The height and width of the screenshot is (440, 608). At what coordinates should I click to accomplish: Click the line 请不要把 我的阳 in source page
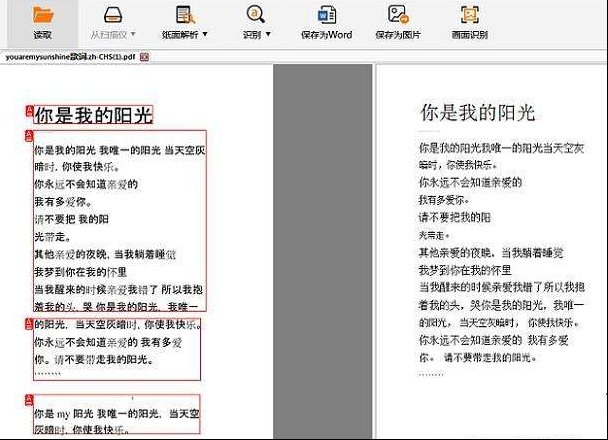[71, 219]
